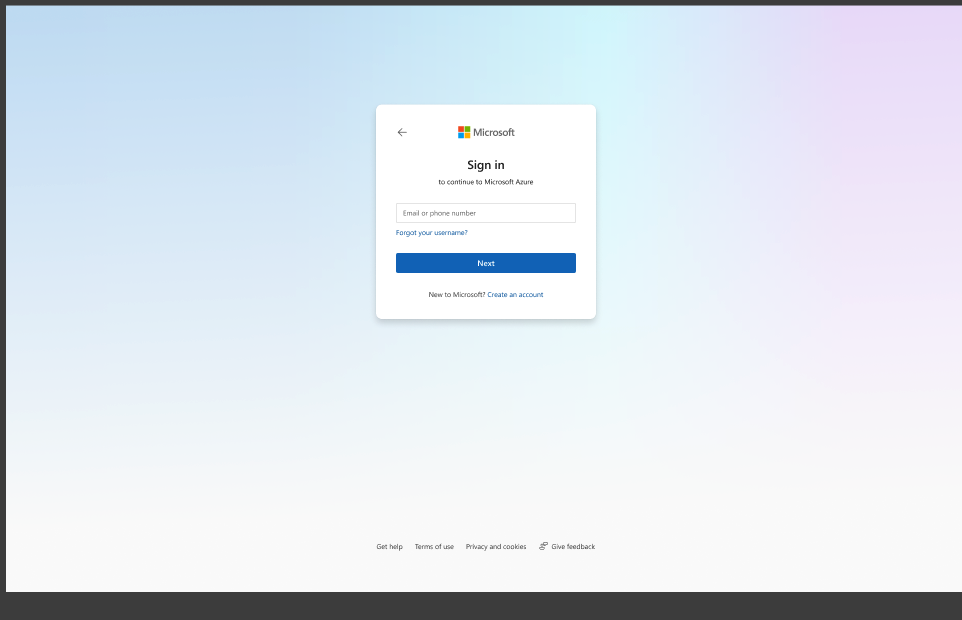The image size is (962, 620).
Task: Go back using the arrow icon
Action: pos(402,132)
